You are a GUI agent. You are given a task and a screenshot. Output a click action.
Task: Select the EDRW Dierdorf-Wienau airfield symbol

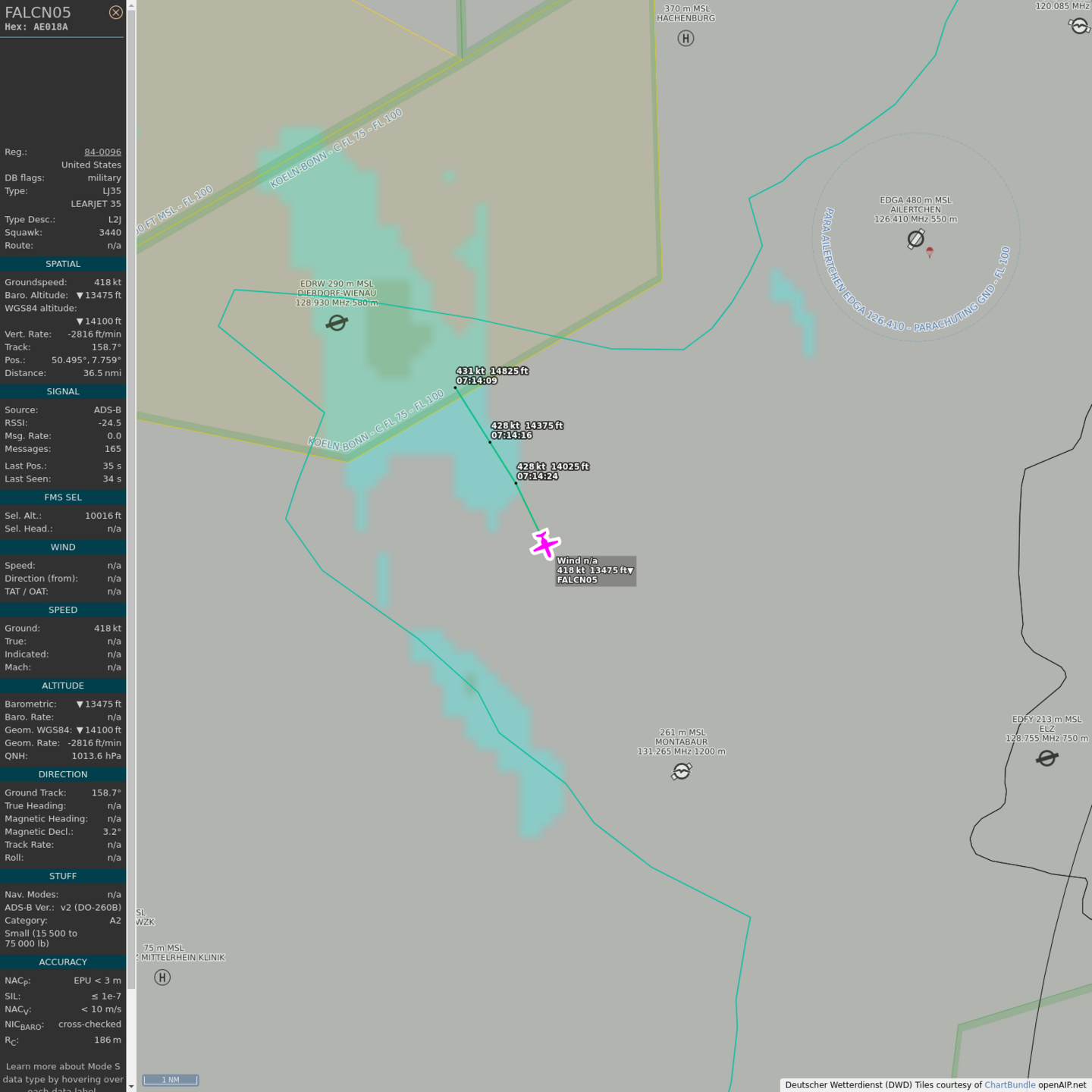[337, 323]
